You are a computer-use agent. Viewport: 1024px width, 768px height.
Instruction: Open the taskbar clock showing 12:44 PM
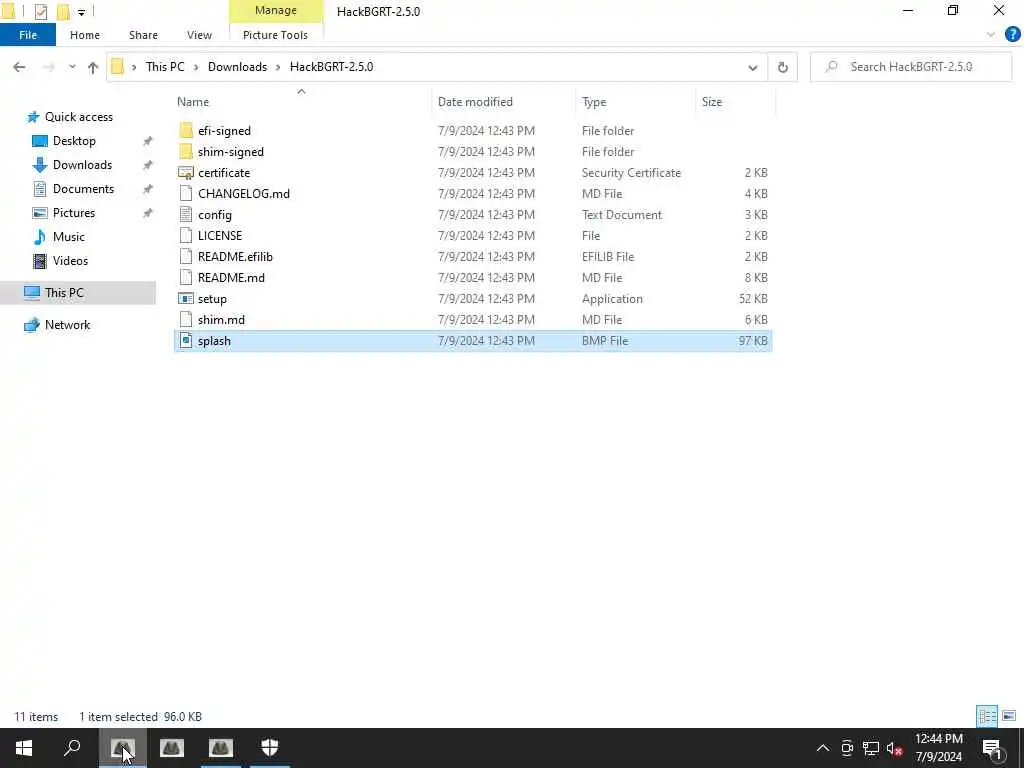point(938,748)
